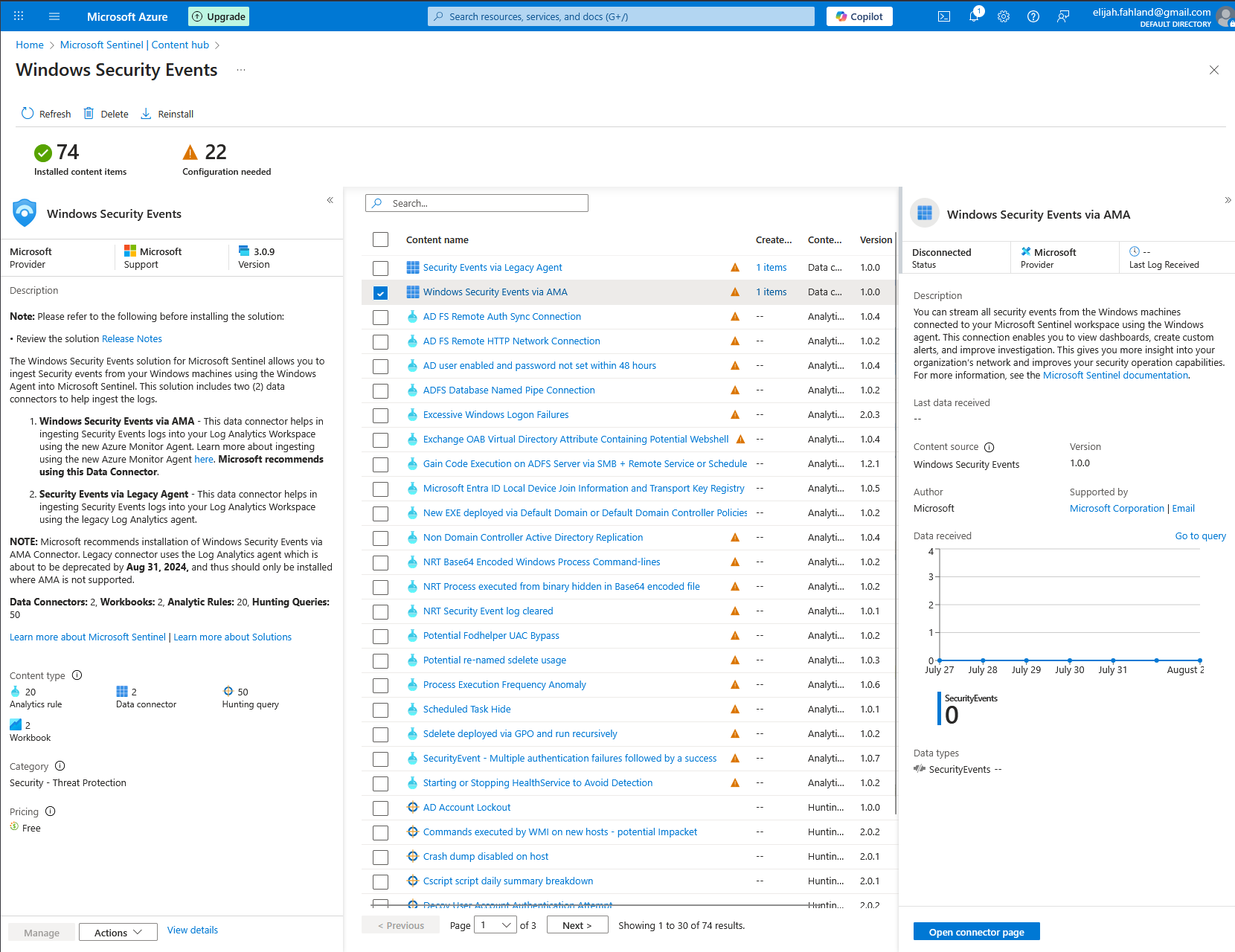The image size is (1235, 952).
Task: Launch Cloud Shell from the top bar
Action: pyautogui.click(x=944, y=16)
